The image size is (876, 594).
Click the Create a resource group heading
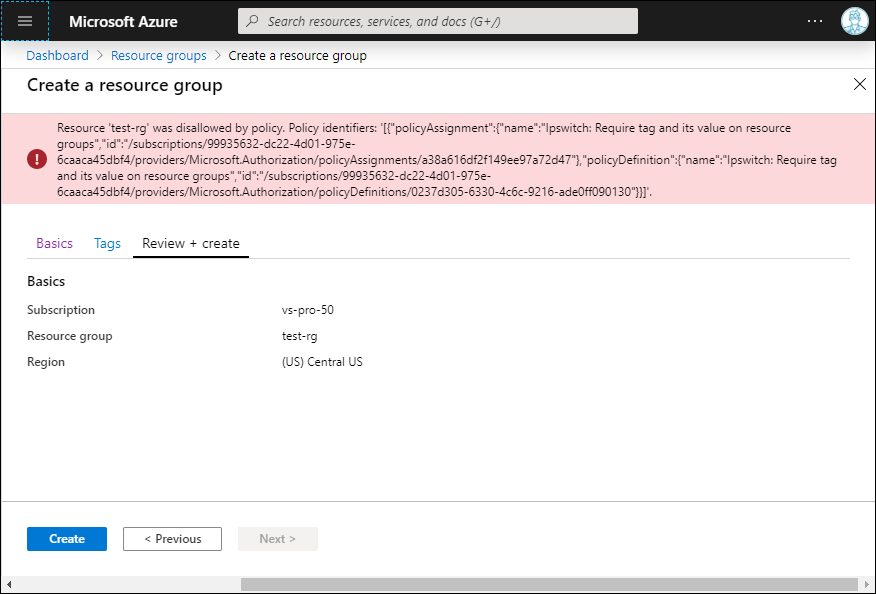click(x=125, y=85)
